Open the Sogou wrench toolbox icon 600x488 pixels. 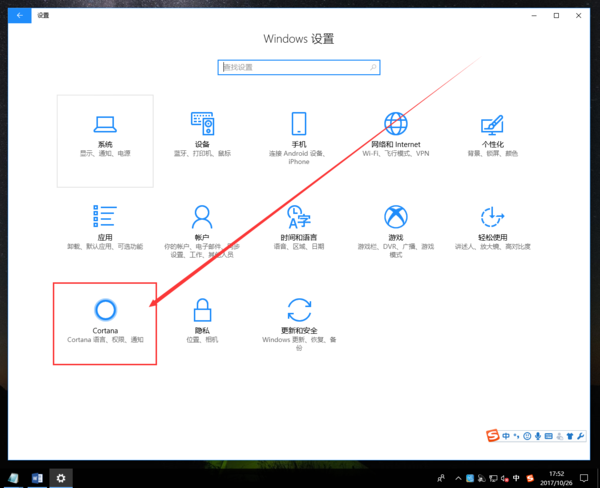[x=580, y=436]
